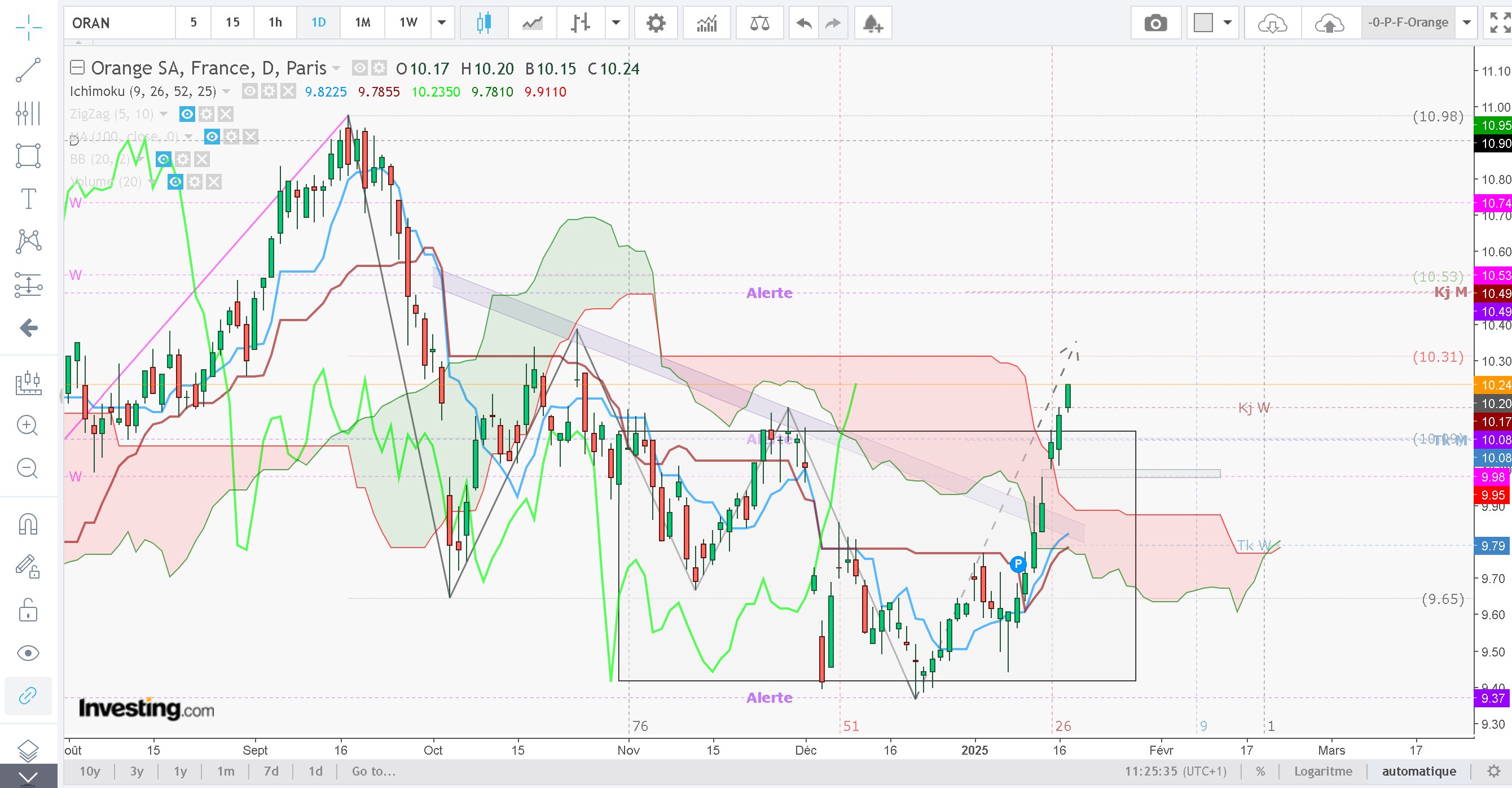Set the date range to 1y
Image resolution: width=1512 pixels, height=788 pixels.
pos(180,771)
